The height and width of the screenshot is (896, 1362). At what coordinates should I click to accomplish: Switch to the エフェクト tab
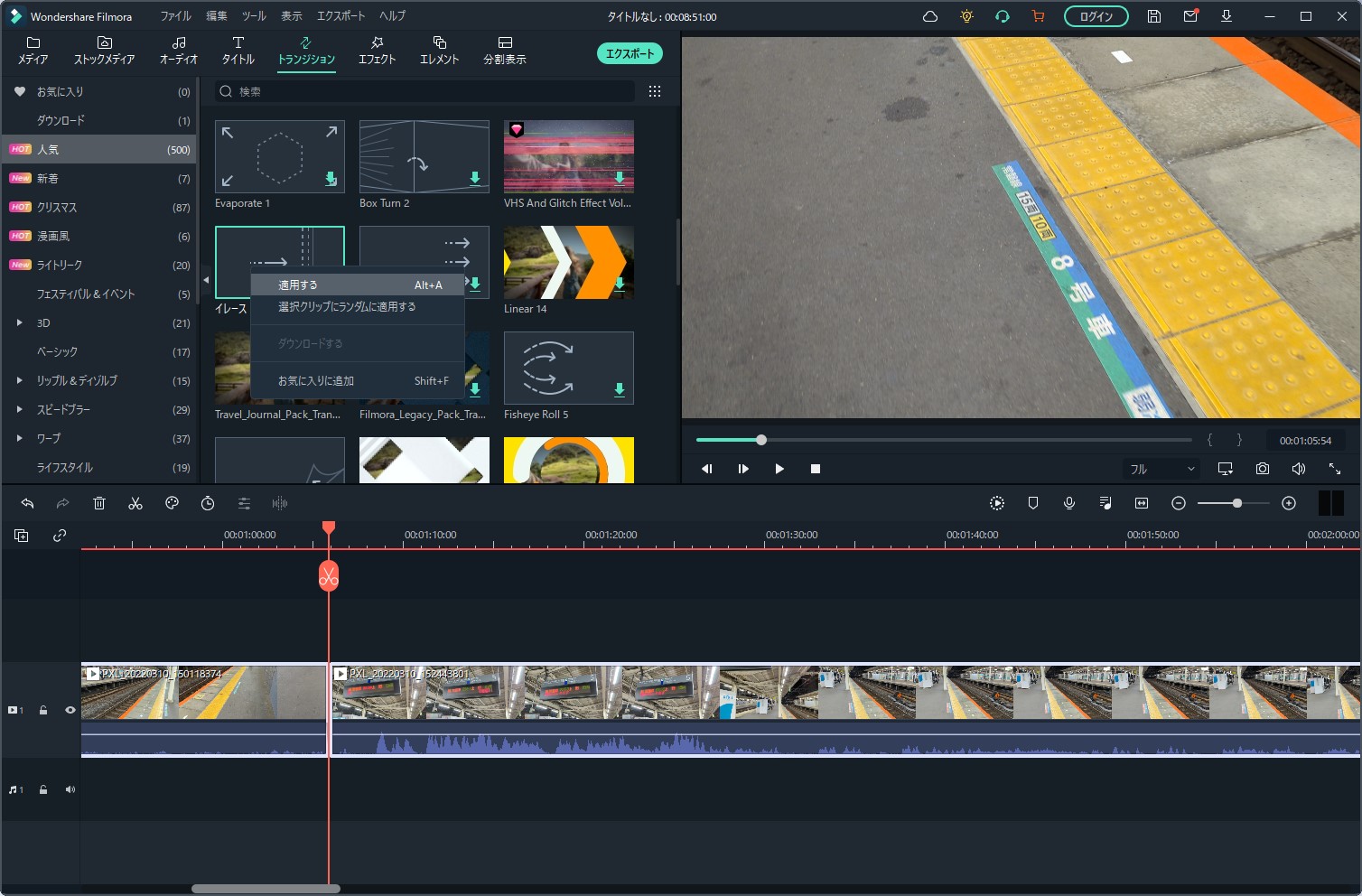coord(377,51)
